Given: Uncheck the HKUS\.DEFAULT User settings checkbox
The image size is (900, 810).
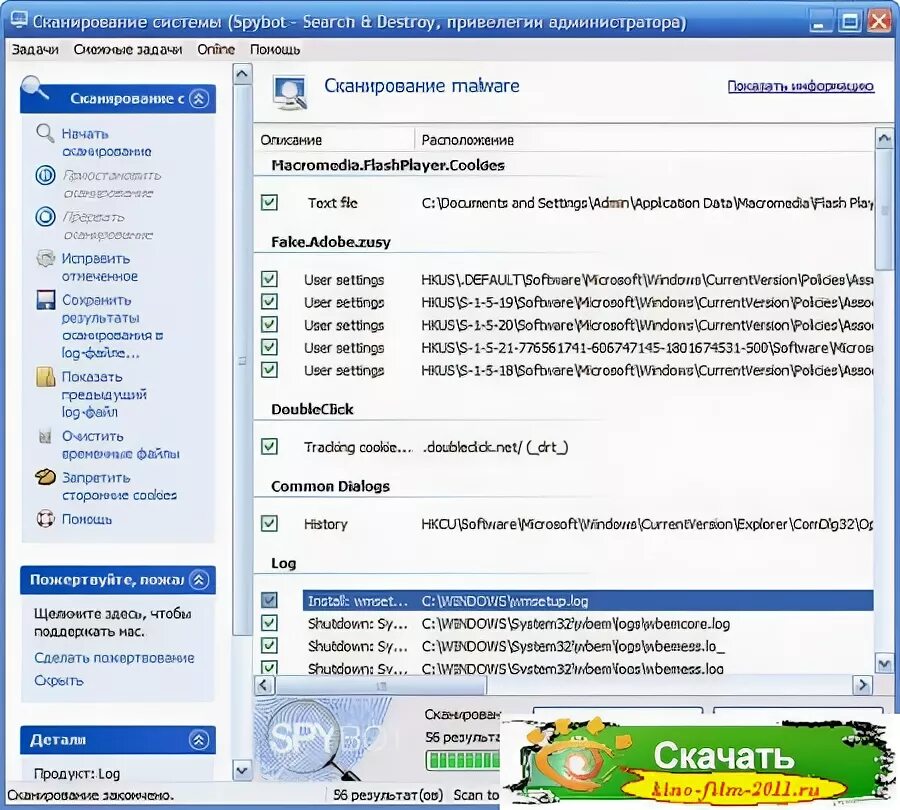Looking at the screenshot, I should pos(269,279).
